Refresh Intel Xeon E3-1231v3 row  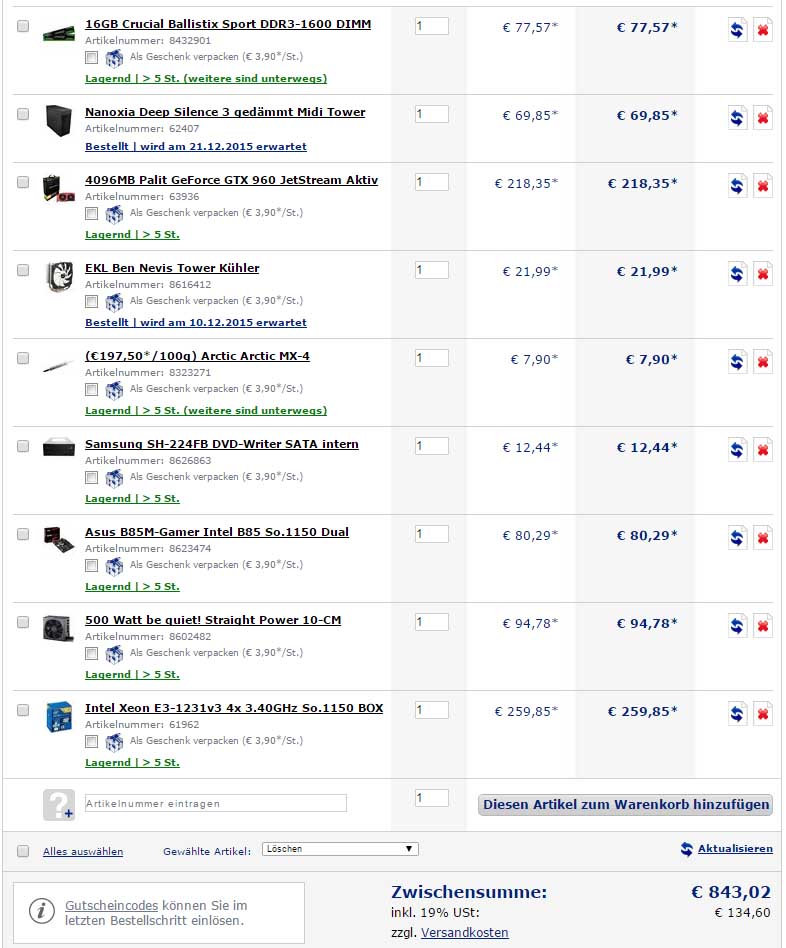coord(737,713)
